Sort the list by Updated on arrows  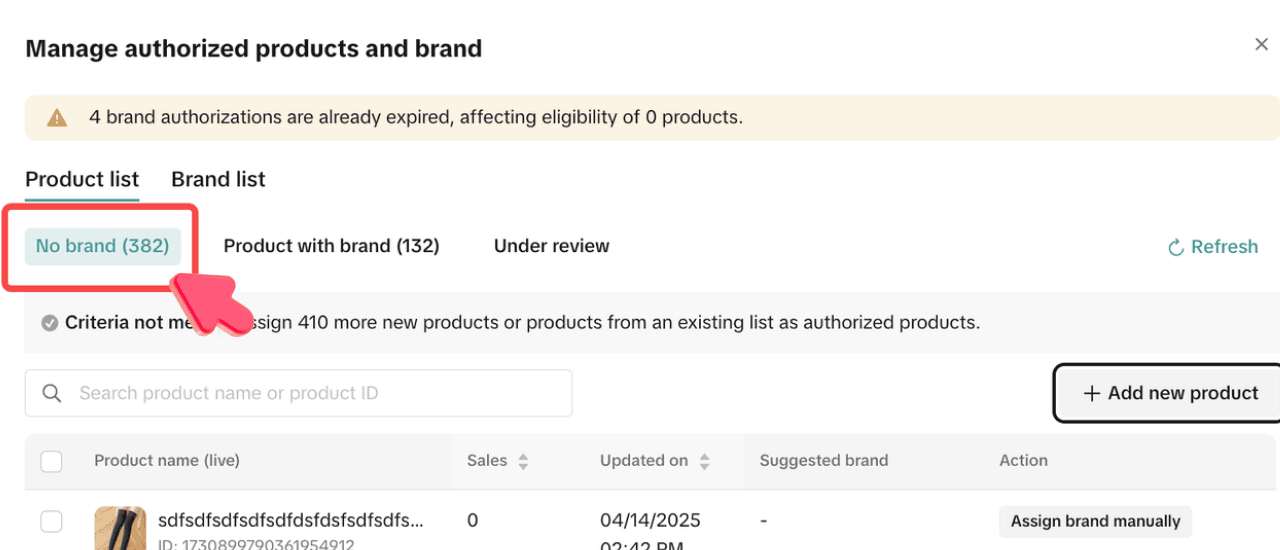pyautogui.click(x=705, y=461)
